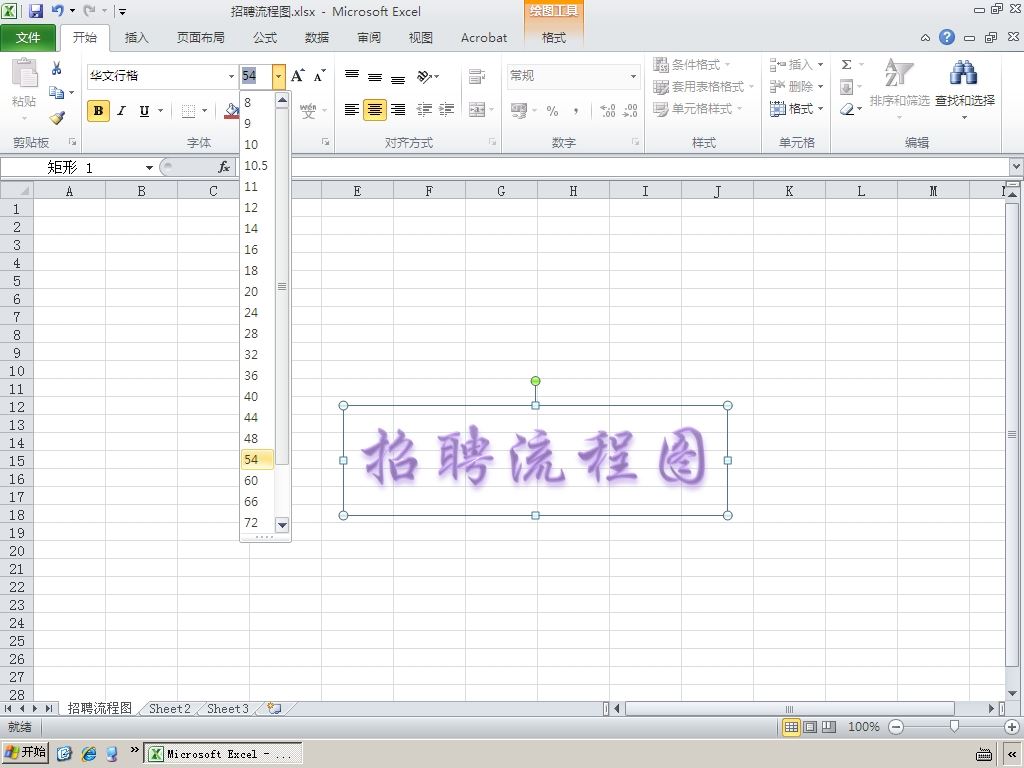1024x768 pixels.
Task: Click the Microsoft Excel taskbar button
Action: tap(222, 754)
